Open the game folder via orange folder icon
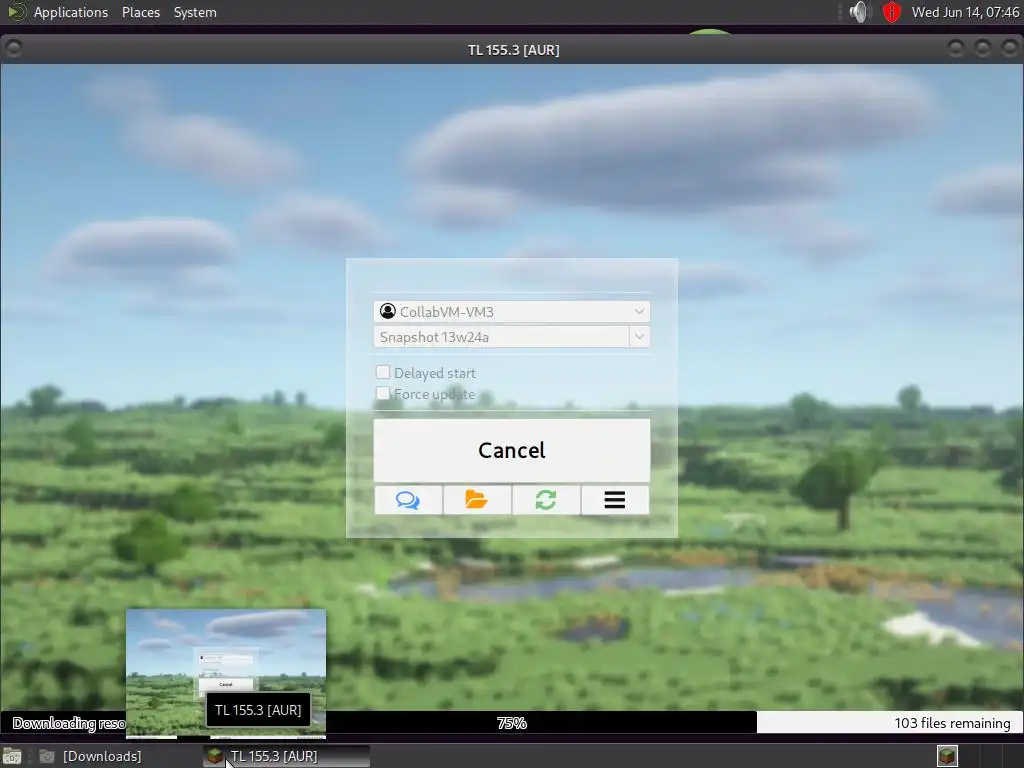The width and height of the screenshot is (1024, 768). [x=477, y=500]
